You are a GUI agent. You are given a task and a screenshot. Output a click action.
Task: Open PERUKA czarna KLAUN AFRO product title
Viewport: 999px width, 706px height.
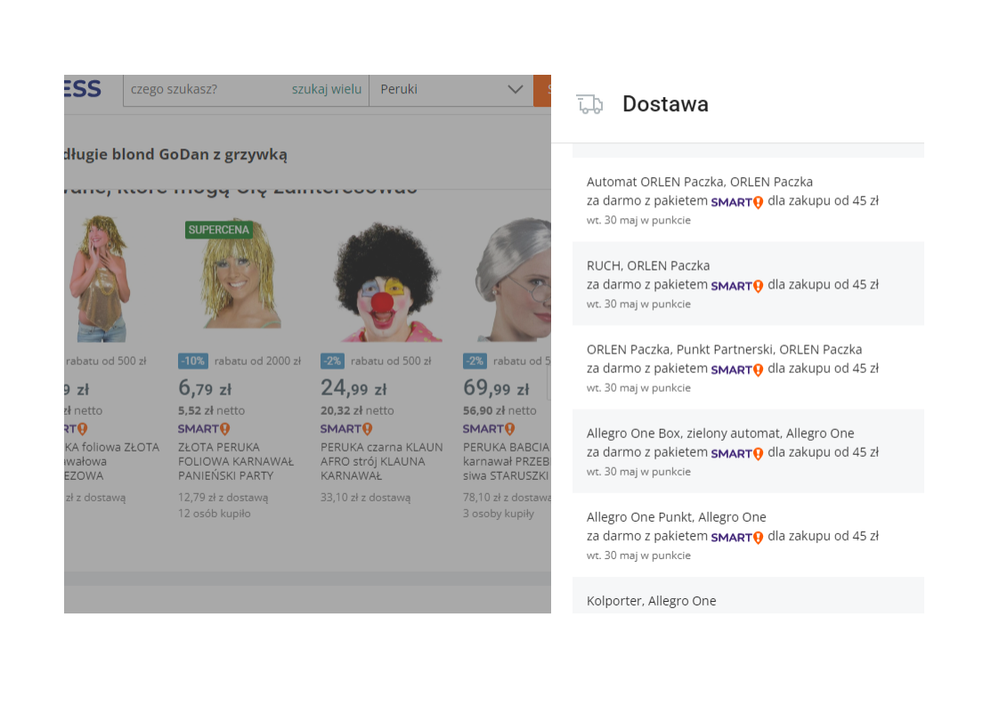(x=381, y=461)
